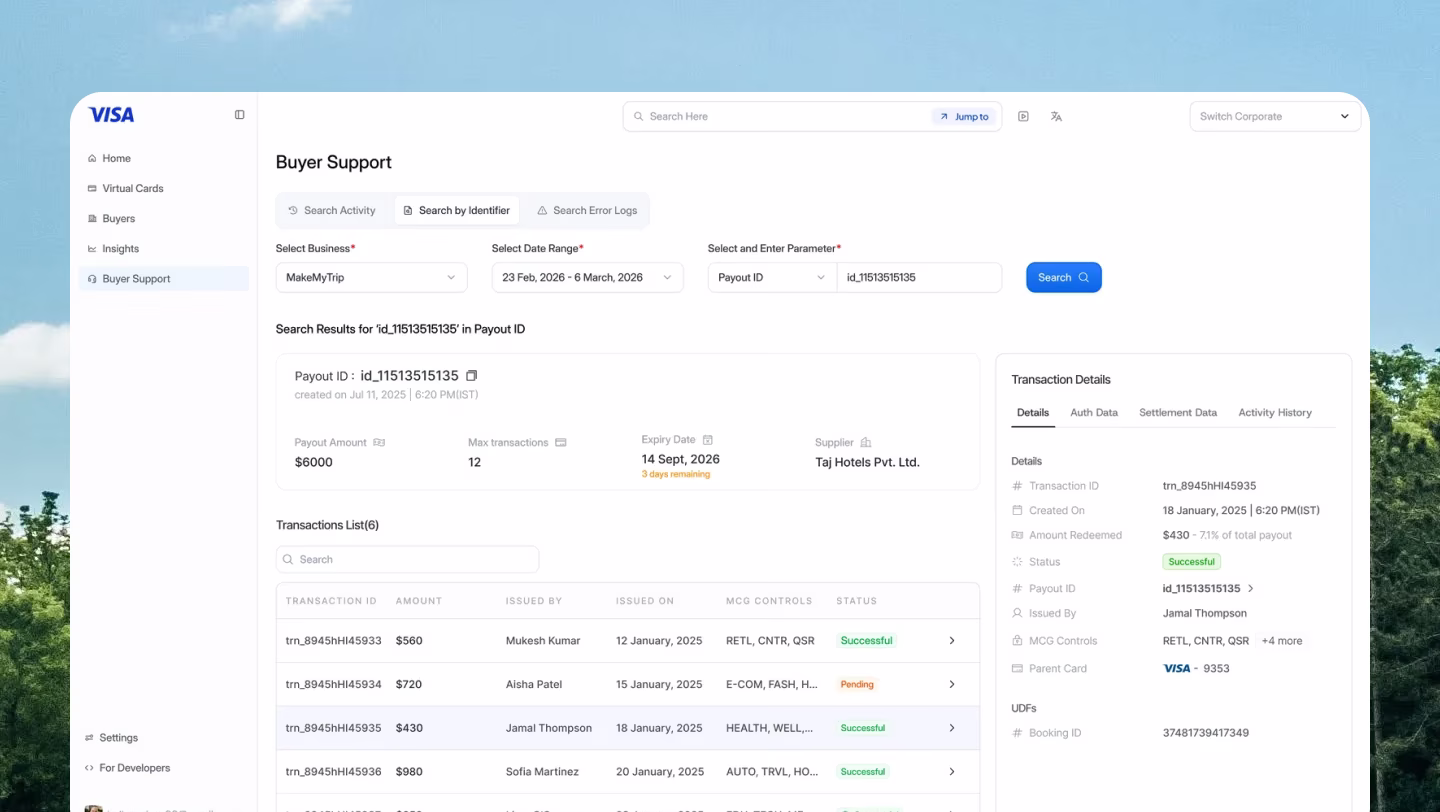
Task: Click the language translate icon
Action: click(1056, 117)
